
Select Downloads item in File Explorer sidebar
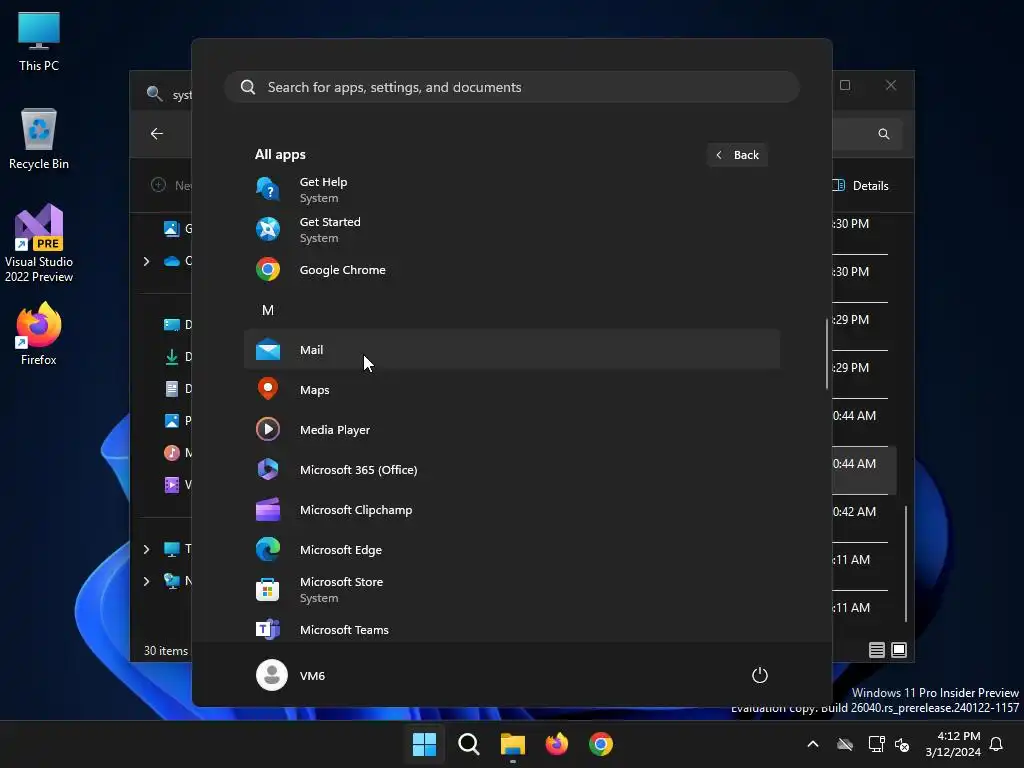tap(177, 357)
